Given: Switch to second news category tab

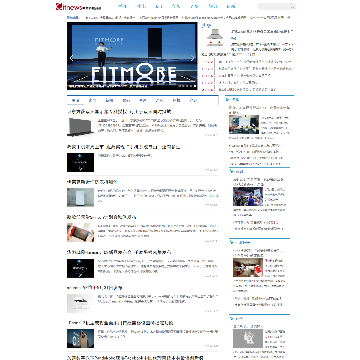Looking at the screenshot, I should click(92, 100).
